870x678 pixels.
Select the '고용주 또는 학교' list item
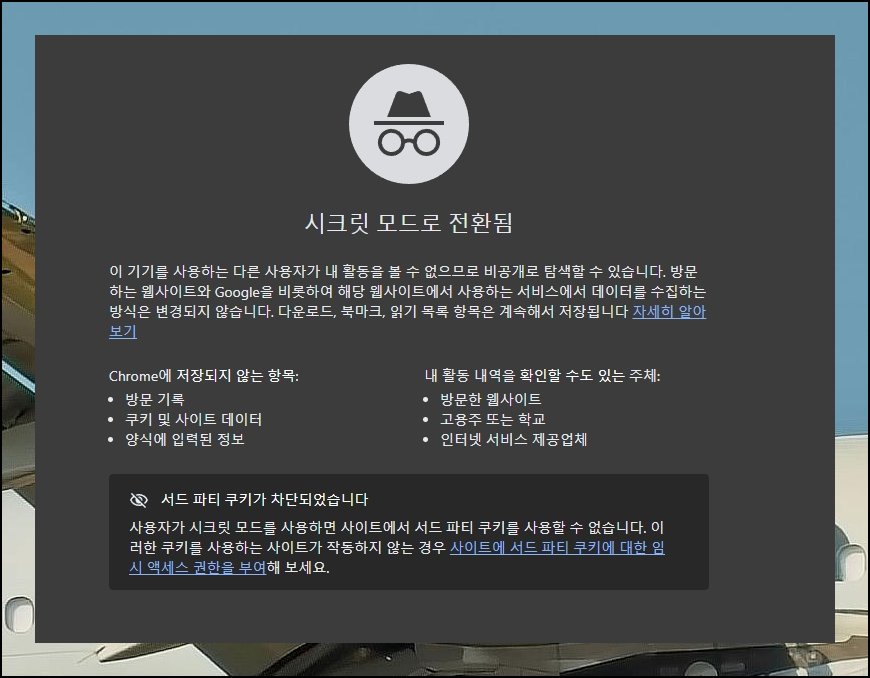[x=493, y=419]
